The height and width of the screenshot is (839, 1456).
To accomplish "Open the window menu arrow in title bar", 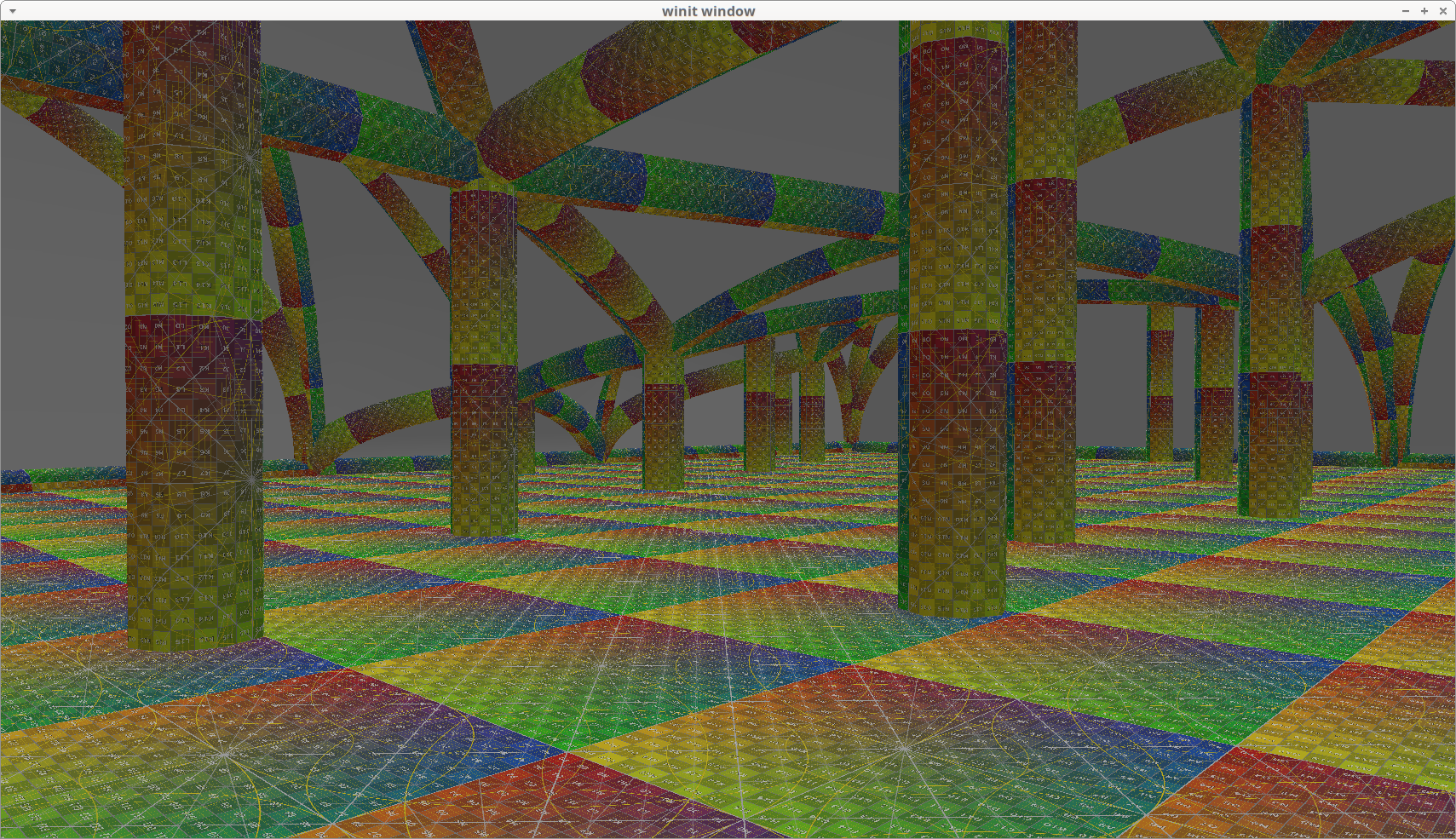I will click(13, 11).
